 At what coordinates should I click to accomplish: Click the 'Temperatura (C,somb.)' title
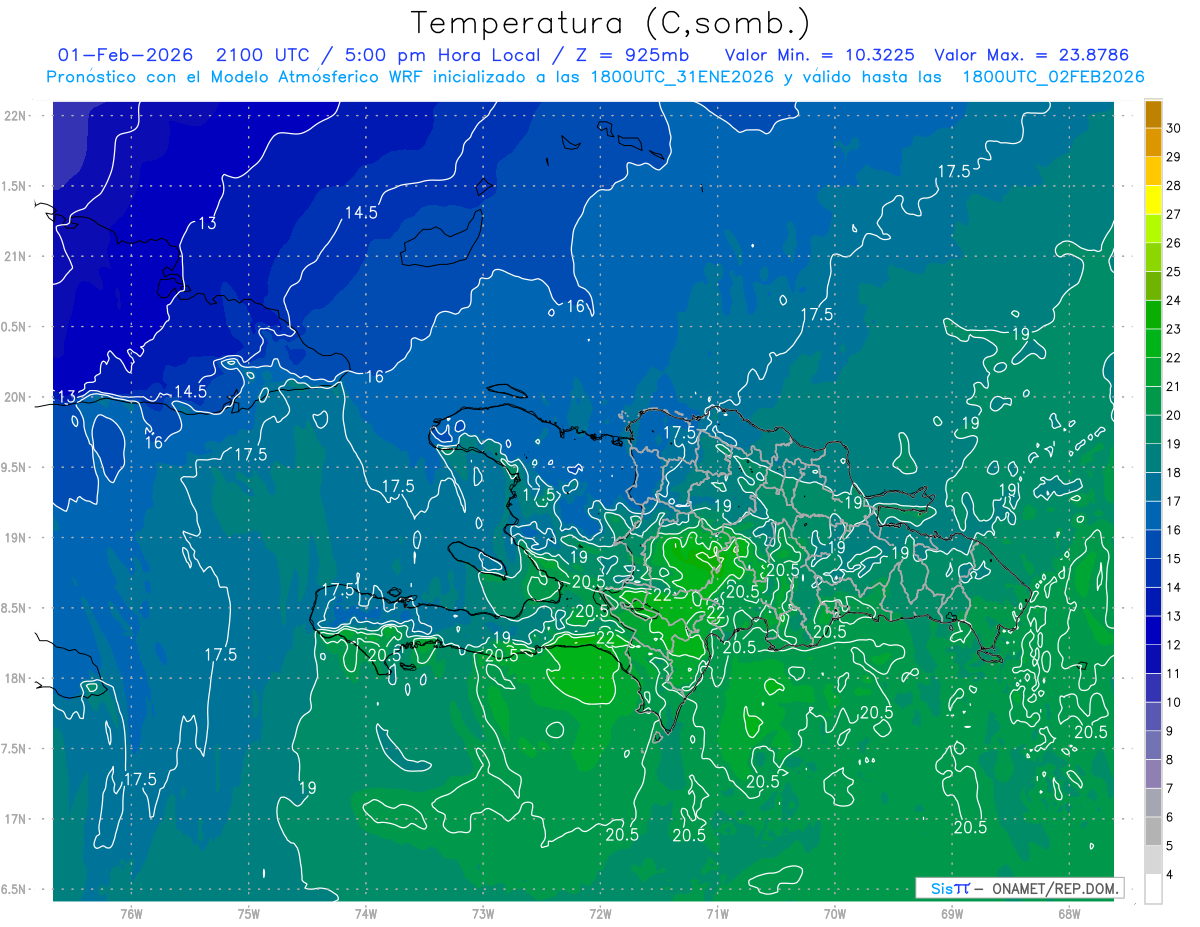[611, 23]
